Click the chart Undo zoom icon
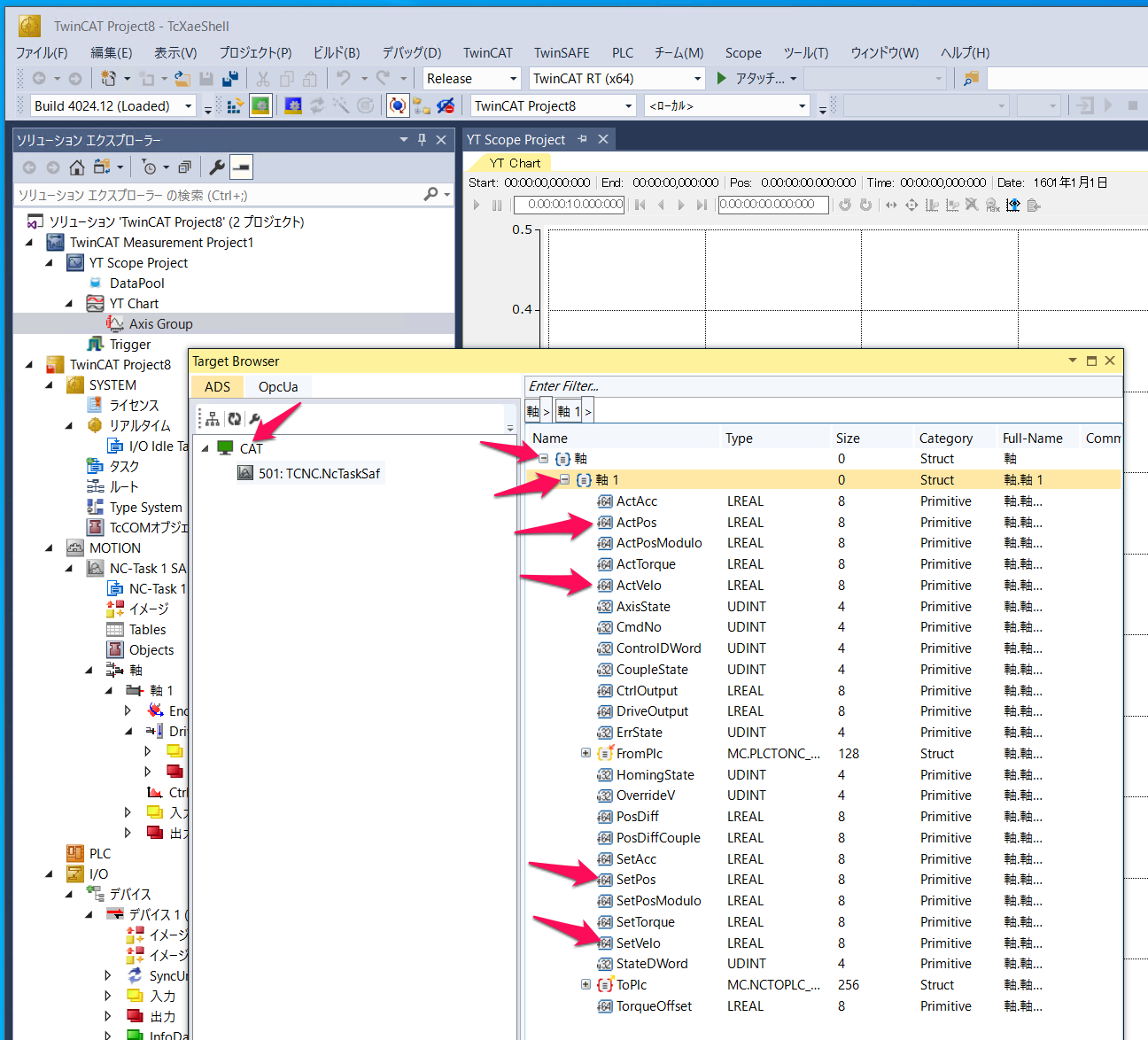1148x1040 pixels. (845, 205)
